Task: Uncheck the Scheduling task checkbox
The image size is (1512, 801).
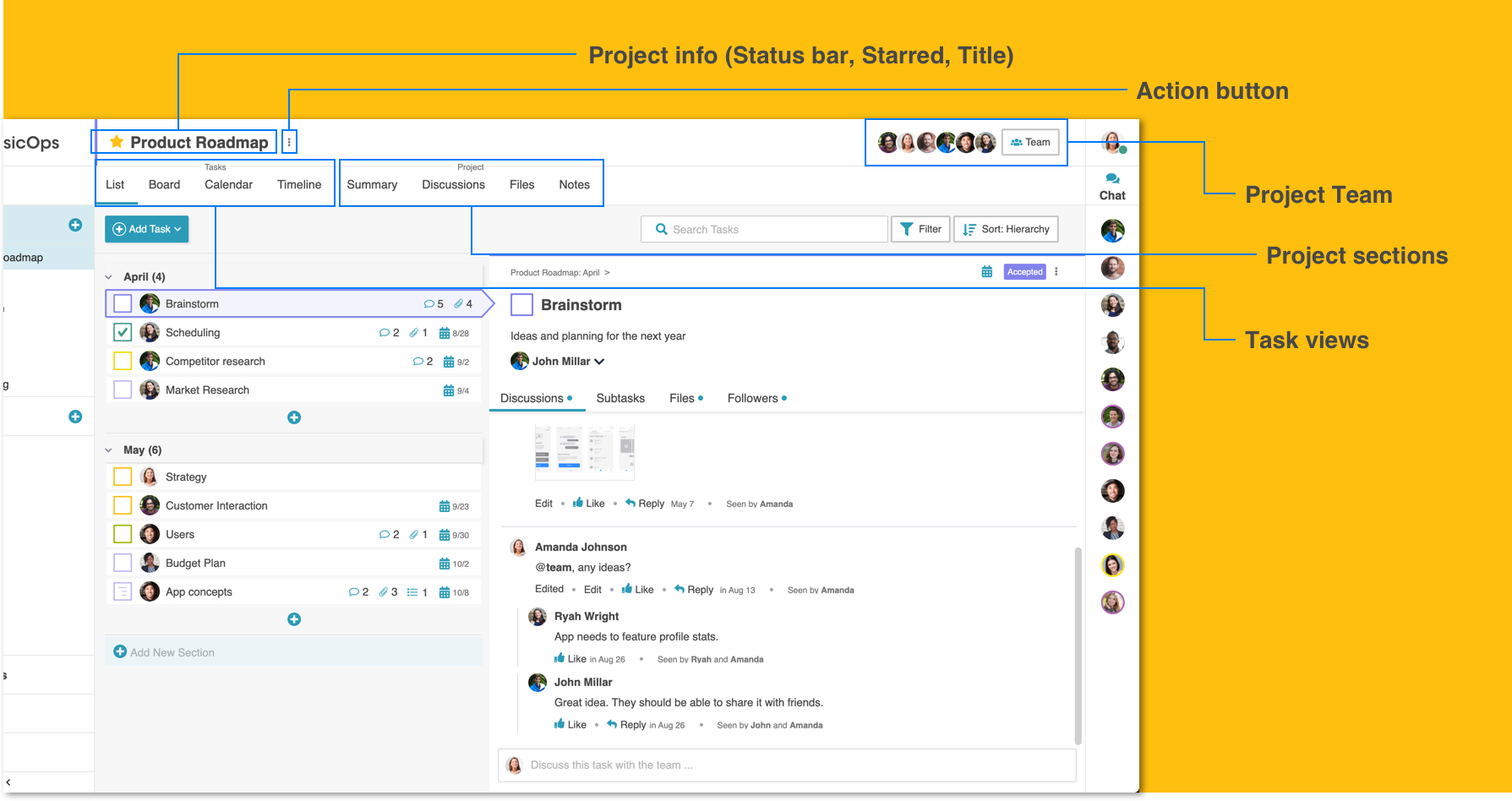Action: (123, 333)
